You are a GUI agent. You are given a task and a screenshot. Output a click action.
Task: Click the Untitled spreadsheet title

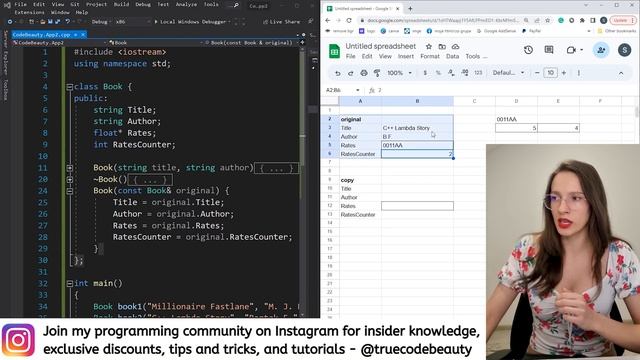[380, 47]
